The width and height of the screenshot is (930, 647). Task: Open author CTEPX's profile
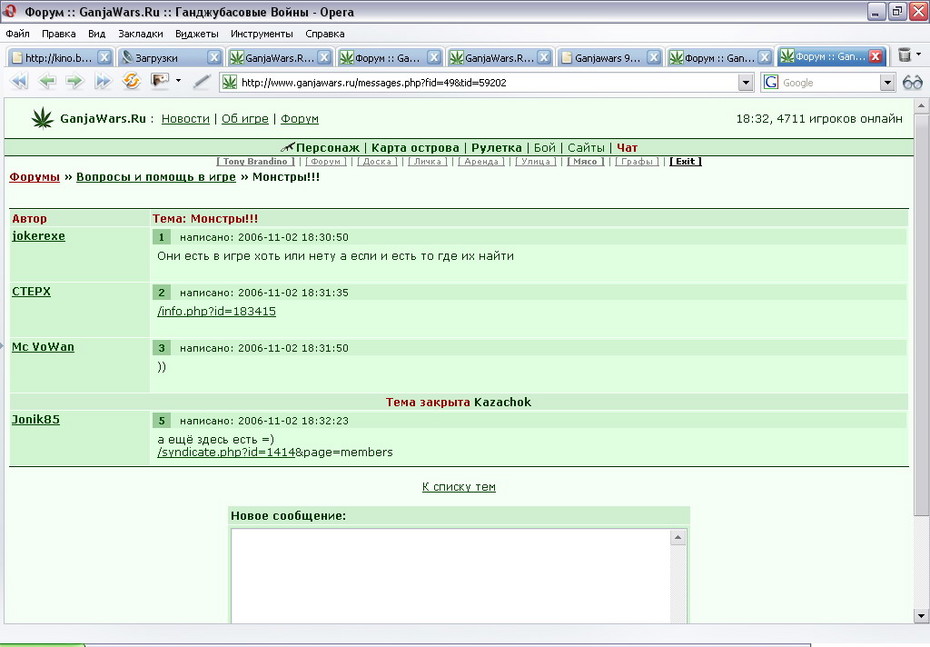31,291
